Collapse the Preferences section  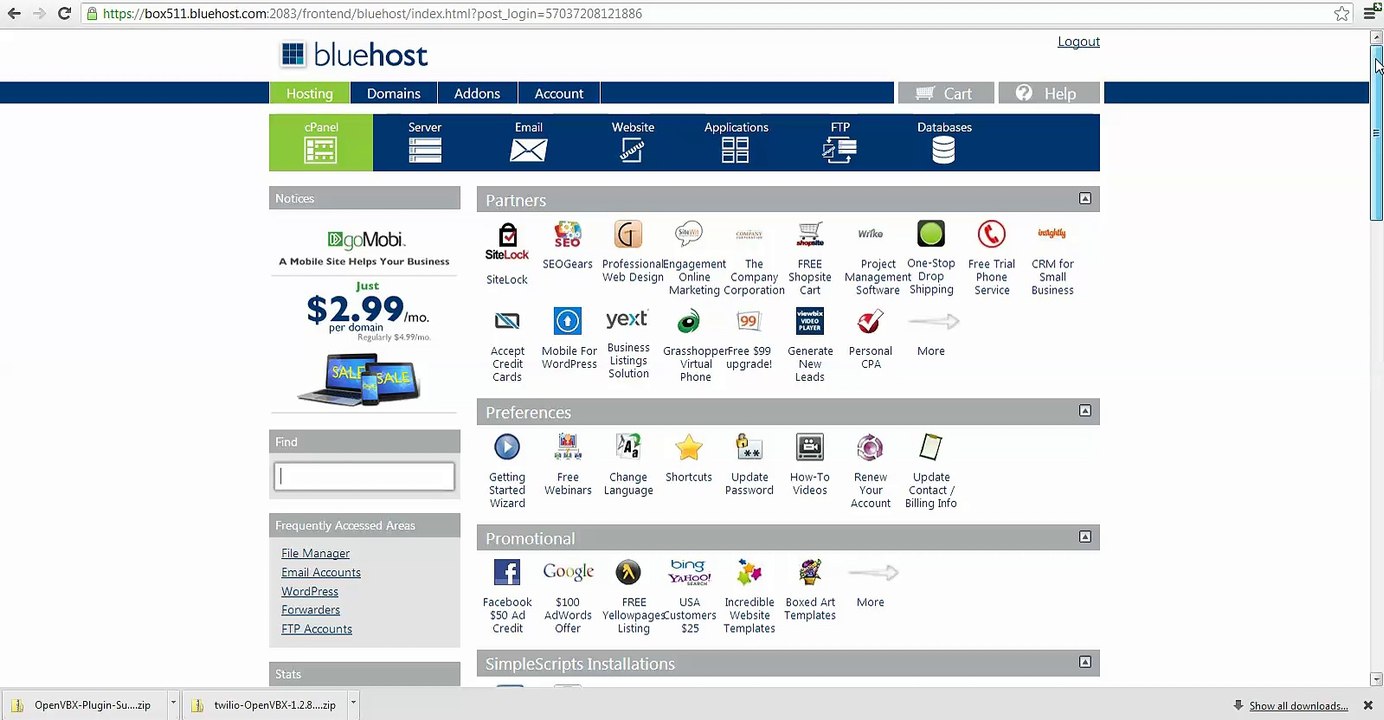[x=1085, y=410]
